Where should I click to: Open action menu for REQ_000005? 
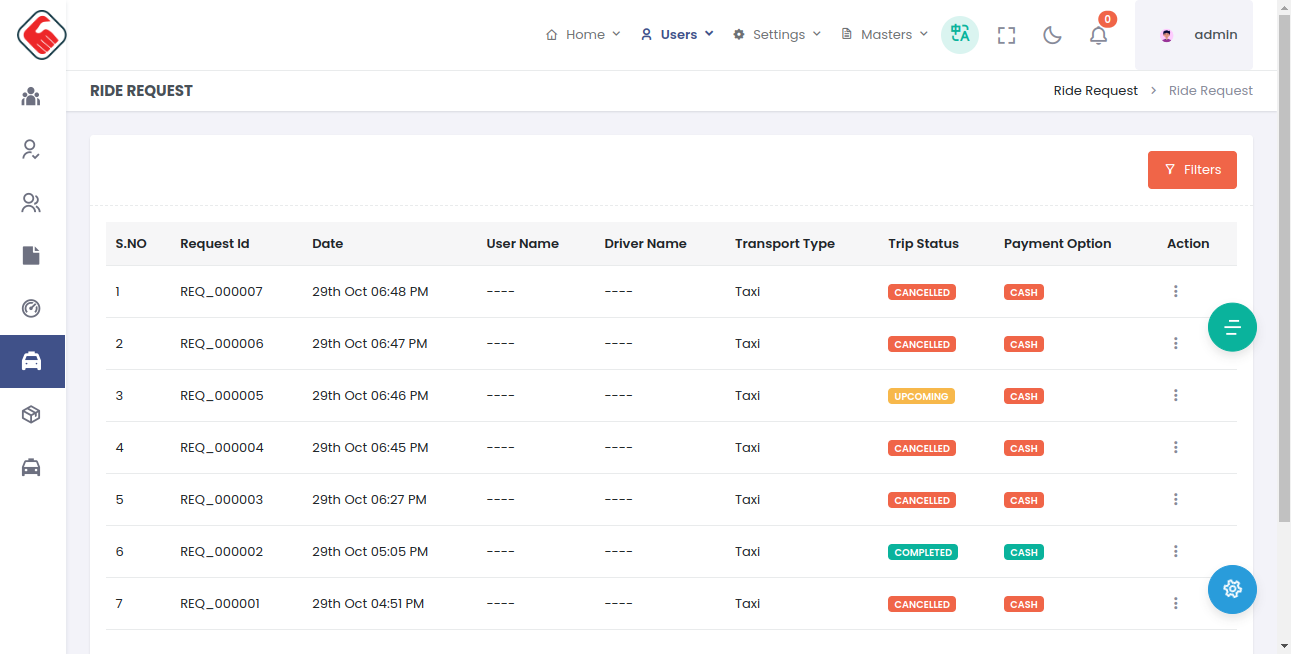(x=1175, y=395)
